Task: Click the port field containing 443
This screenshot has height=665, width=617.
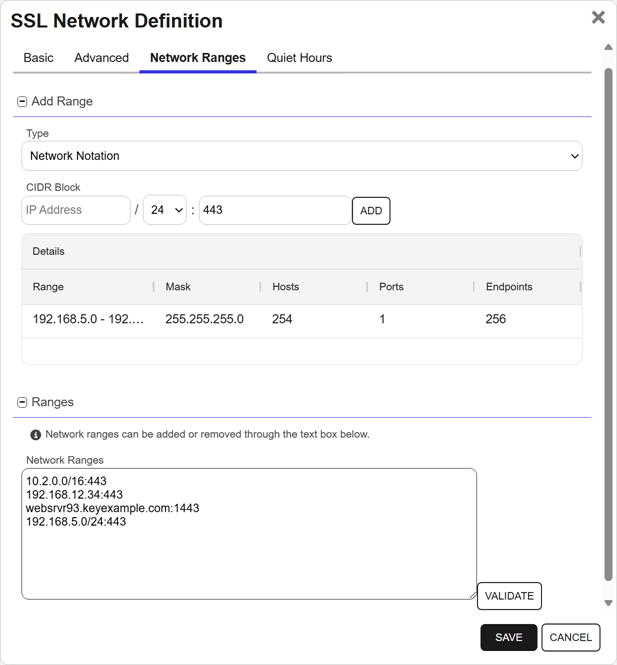Action: tap(275, 210)
